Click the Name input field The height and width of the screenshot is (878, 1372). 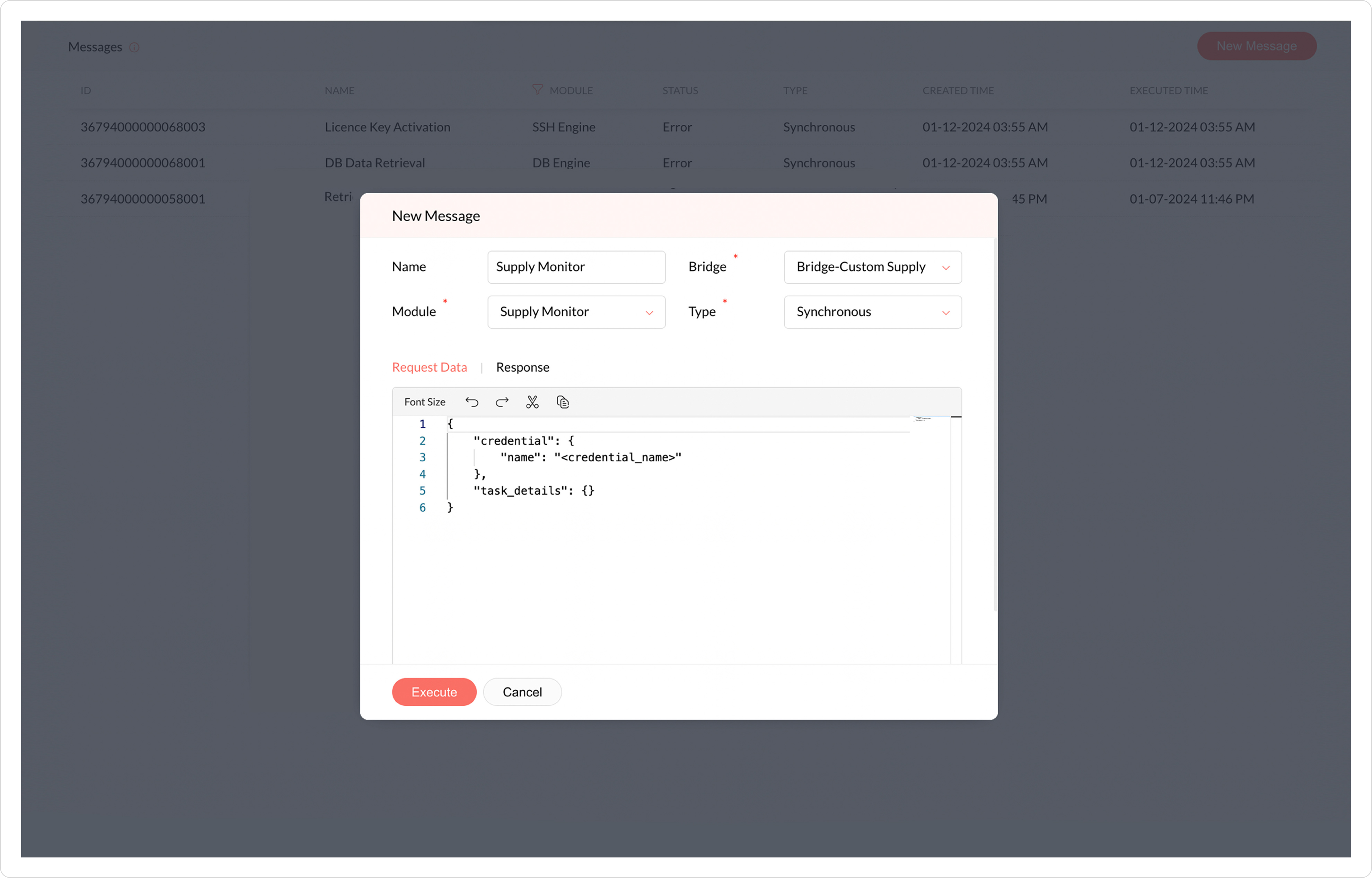pyautogui.click(x=576, y=267)
